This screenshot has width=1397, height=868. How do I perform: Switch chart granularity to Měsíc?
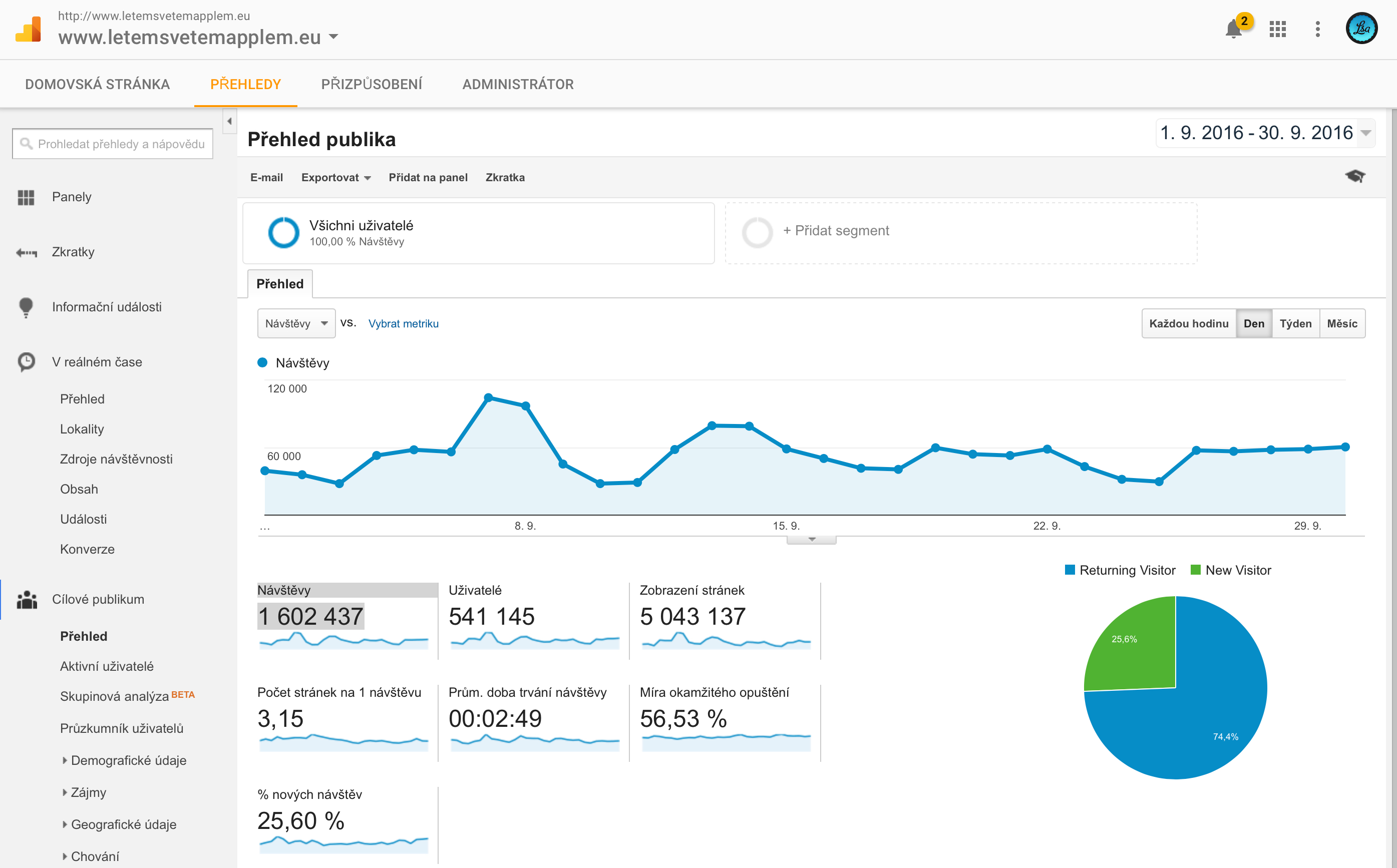coord(1341,323)
